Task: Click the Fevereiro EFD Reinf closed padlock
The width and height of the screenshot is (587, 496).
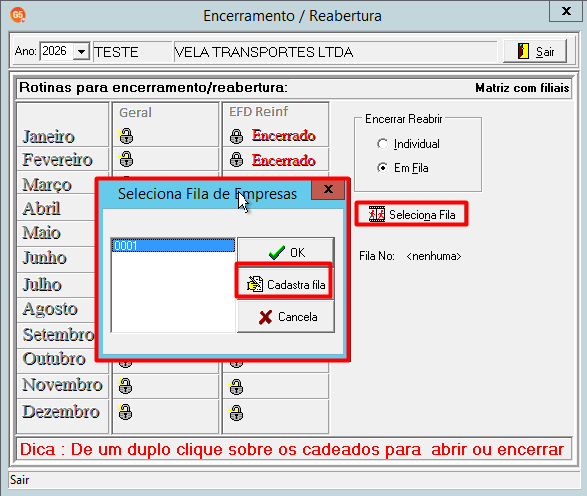Action: click(x=236, y=159)
